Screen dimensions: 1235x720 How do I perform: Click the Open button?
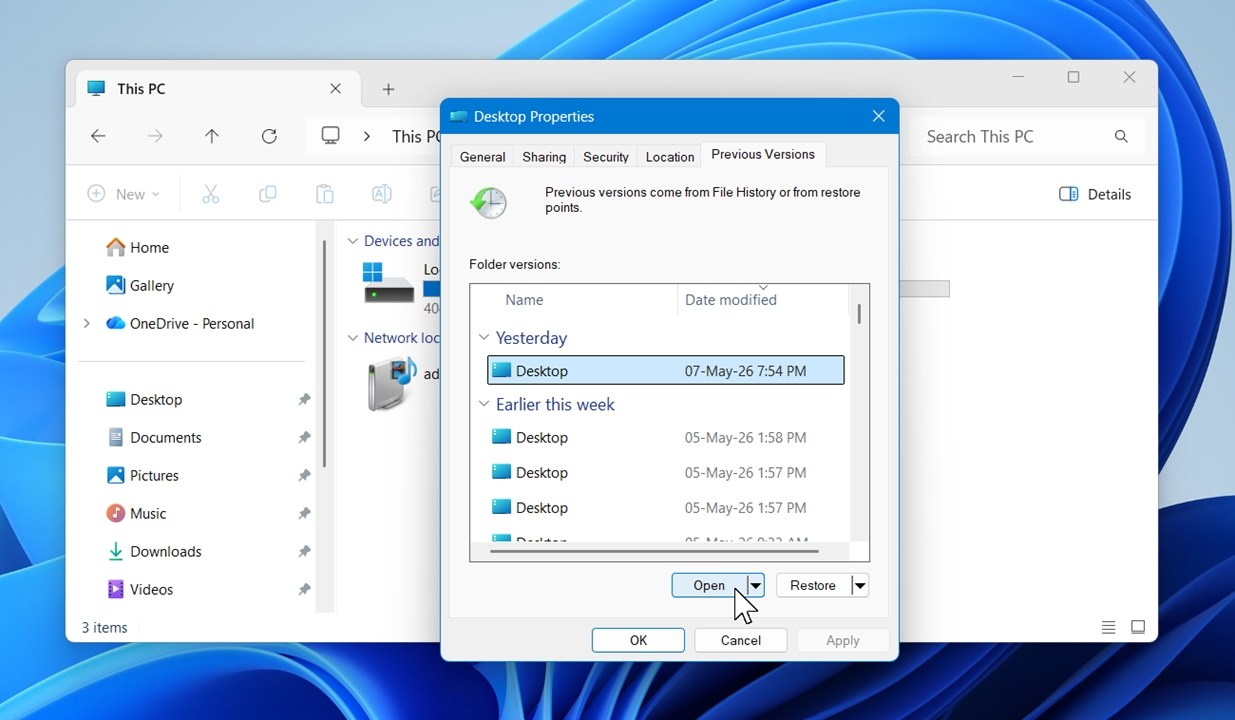[x=709, y=585]
